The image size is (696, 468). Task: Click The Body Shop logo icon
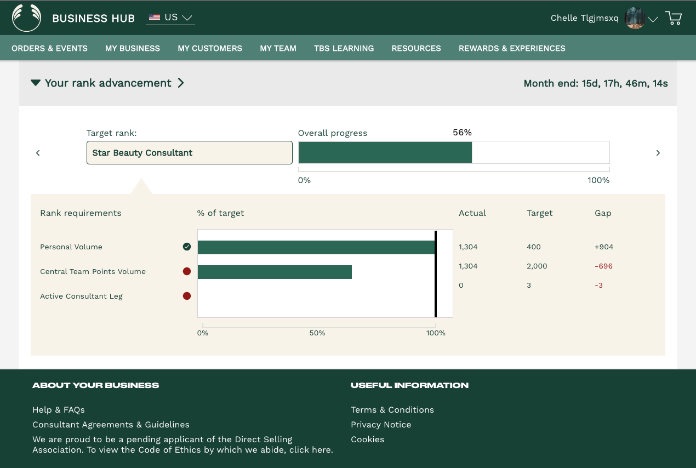pos(26,18)
